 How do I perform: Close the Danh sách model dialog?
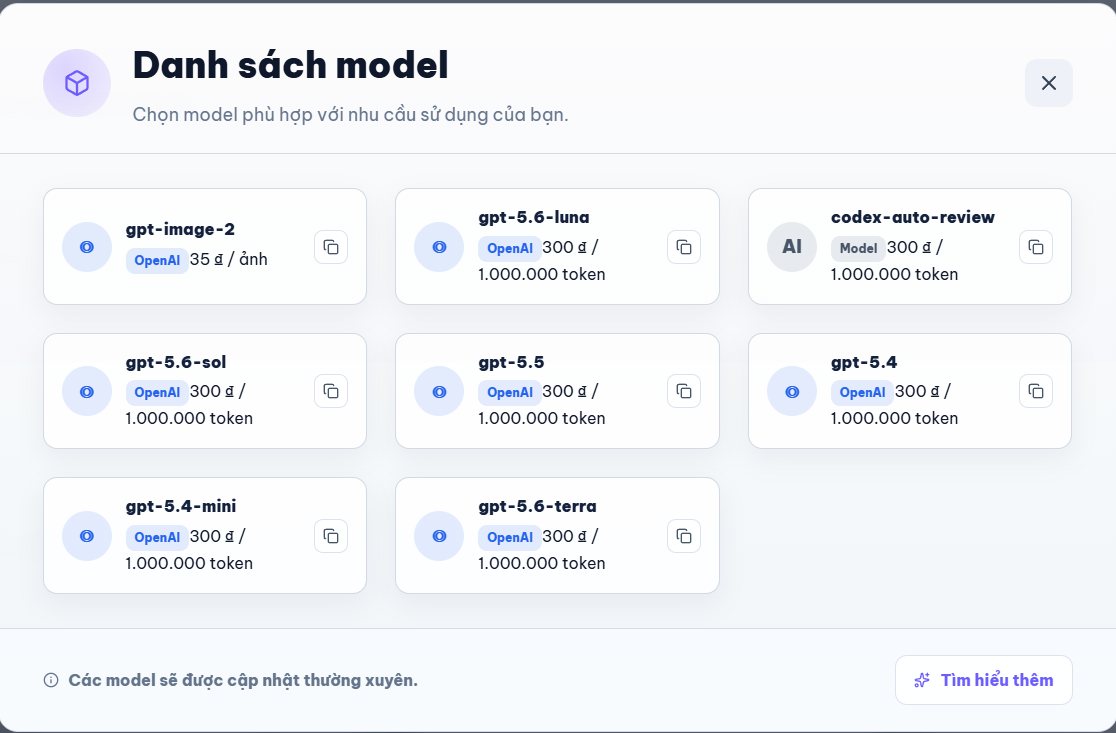click(1048, 83)
